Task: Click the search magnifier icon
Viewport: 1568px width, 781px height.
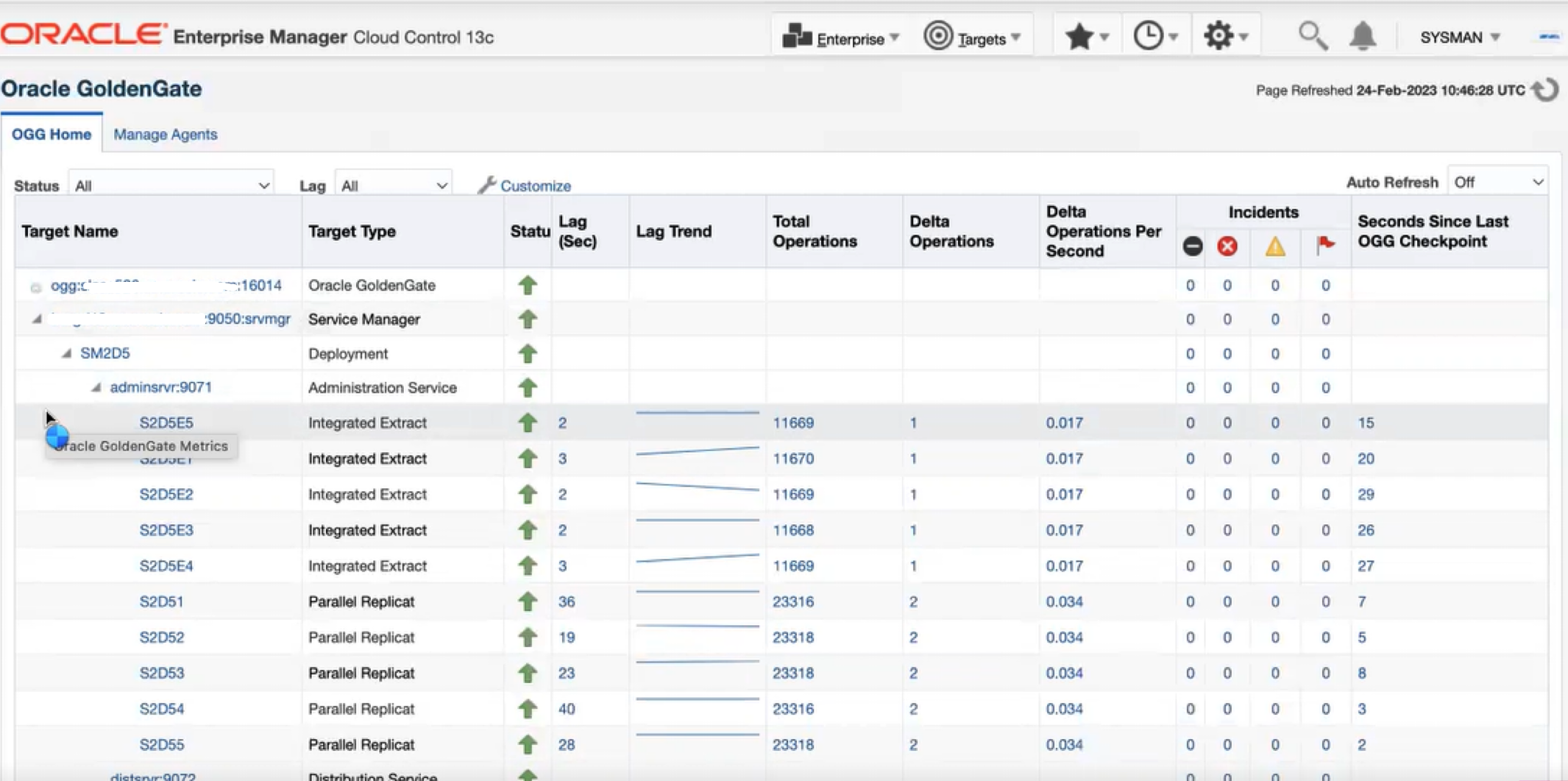Action: tap(1312, 37)
